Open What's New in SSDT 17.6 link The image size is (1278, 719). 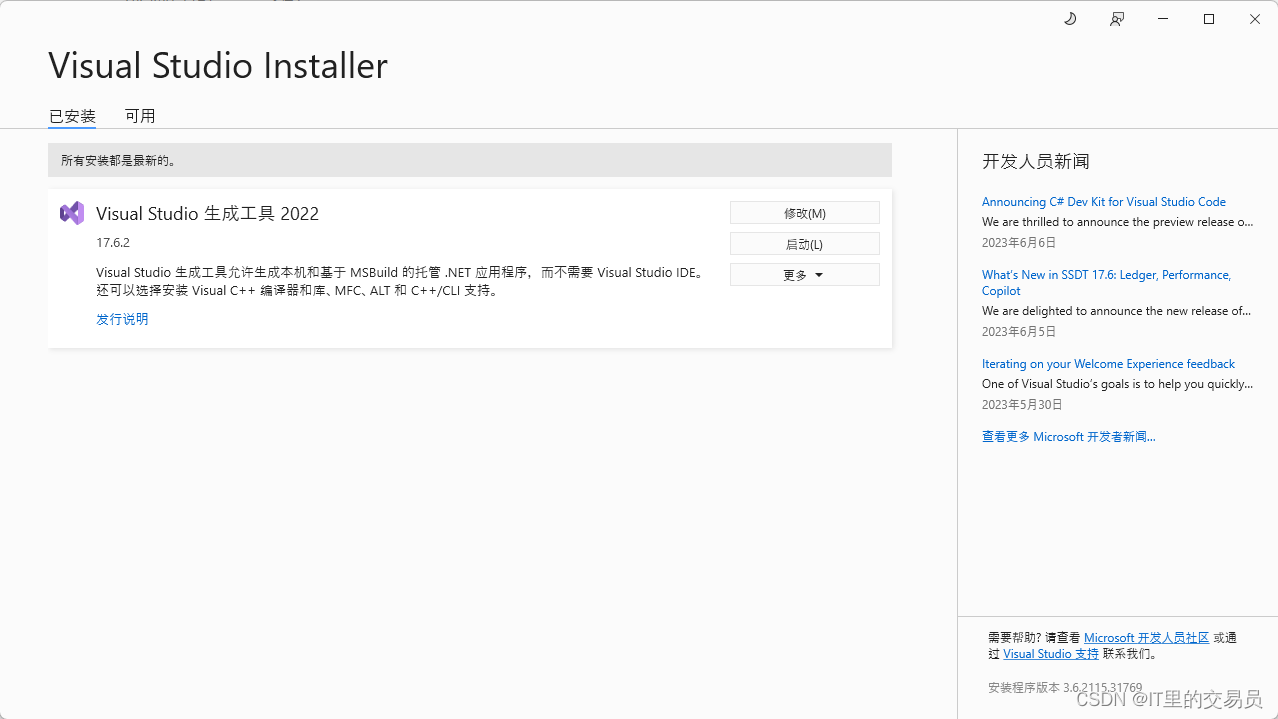(1106, 283)
